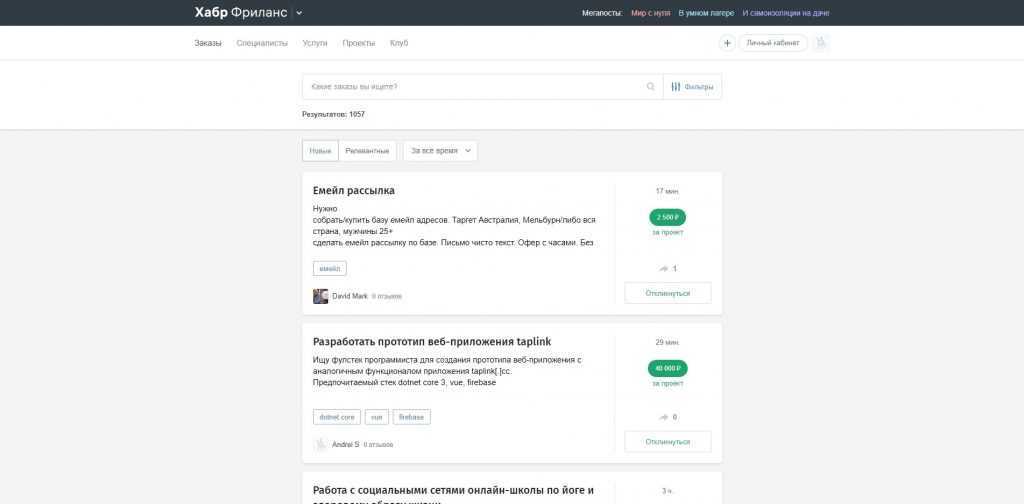Image resolution: width=1024 pixels, height=504 pixels.
Task: Click the magnifier search icon
Action: (x=650, y=87)
